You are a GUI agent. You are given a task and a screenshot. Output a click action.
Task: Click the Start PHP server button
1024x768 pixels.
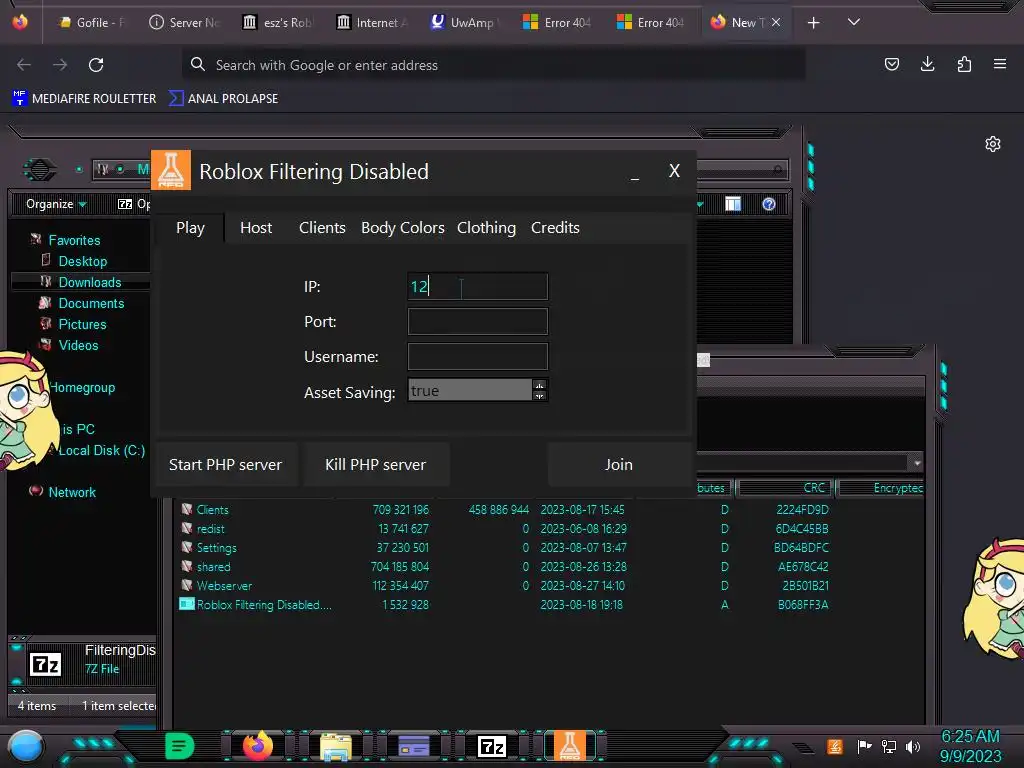pyautogui.click(x=225, y=464)
